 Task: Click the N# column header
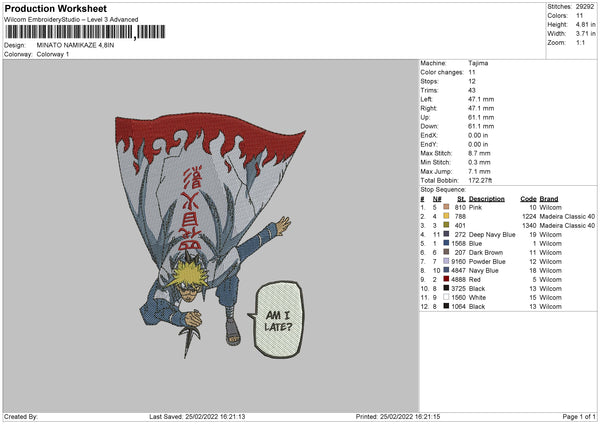click(437, 199)
